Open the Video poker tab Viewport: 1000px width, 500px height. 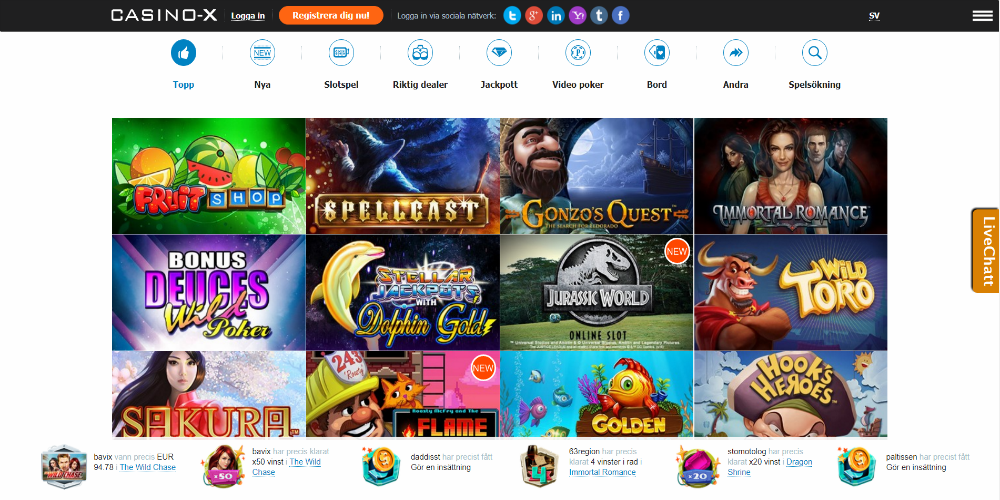[x=578, y=84]
